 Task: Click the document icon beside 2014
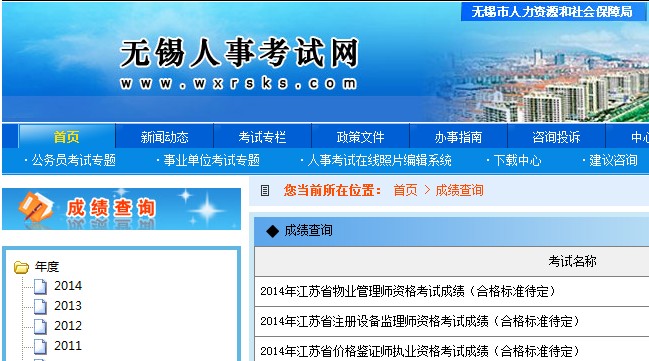pyautogui.click(x=40, y=286)
